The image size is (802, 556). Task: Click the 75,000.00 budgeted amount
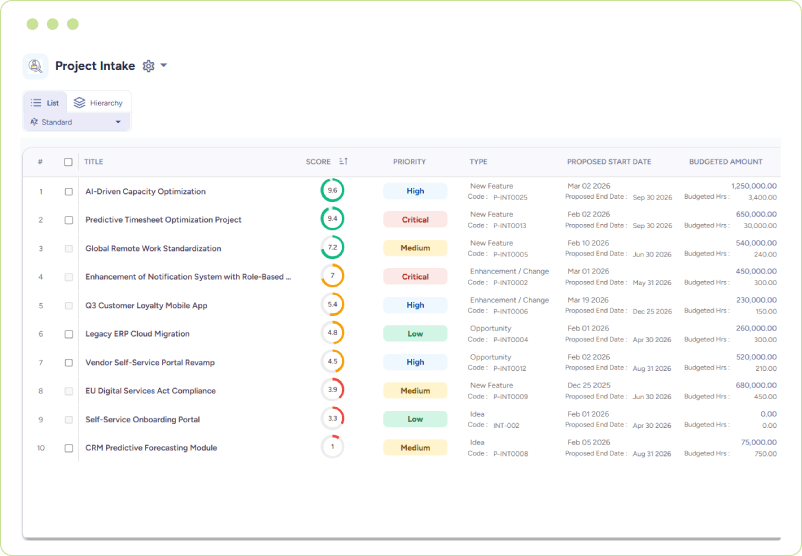click(759, 442)
